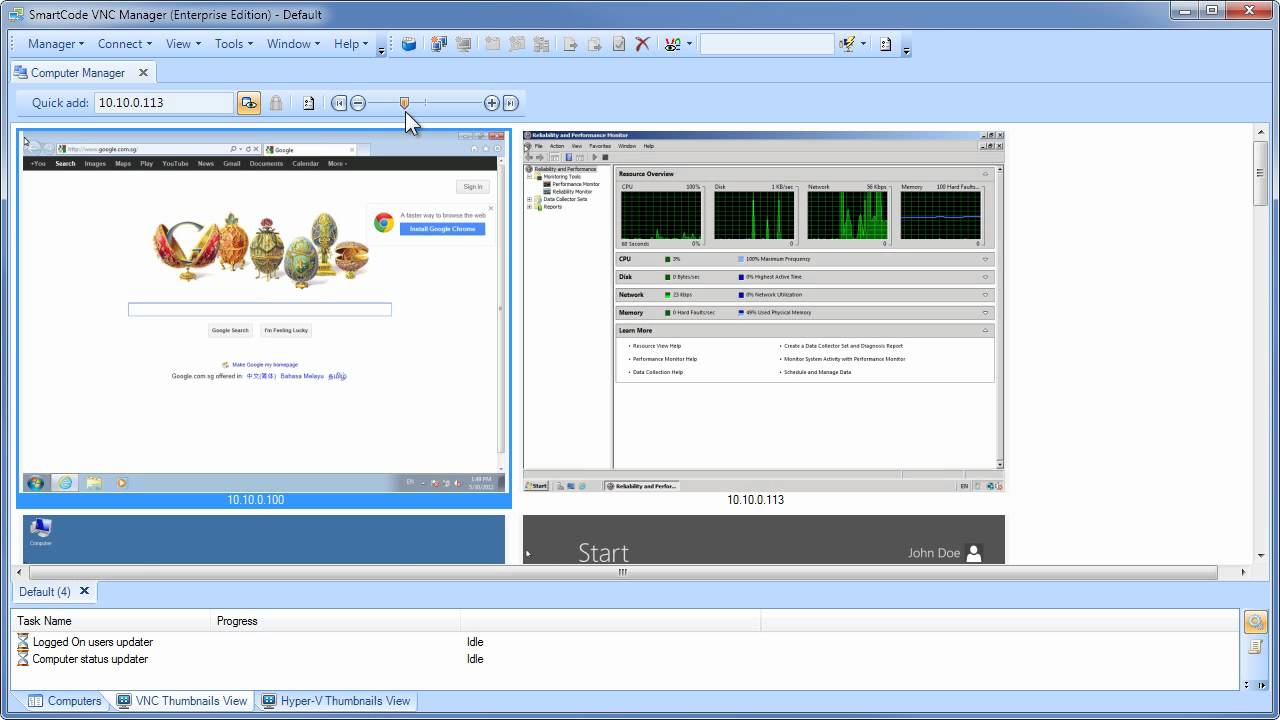Image resolution: width=1280 pixels, height=720 pixels.
Task: Click the Progress column header
Action: [336, 621]
